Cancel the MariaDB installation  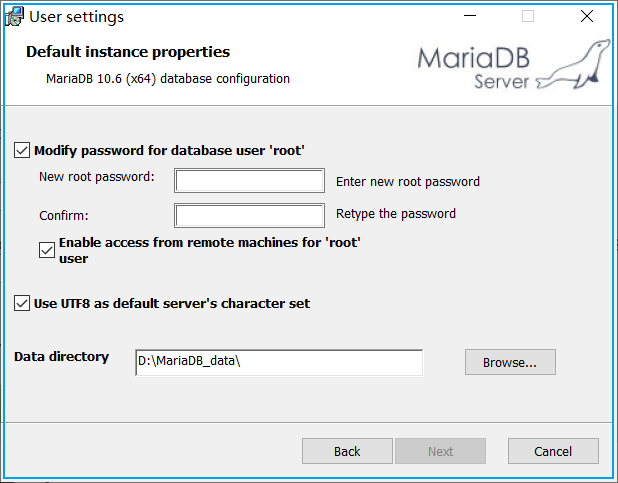553,451
